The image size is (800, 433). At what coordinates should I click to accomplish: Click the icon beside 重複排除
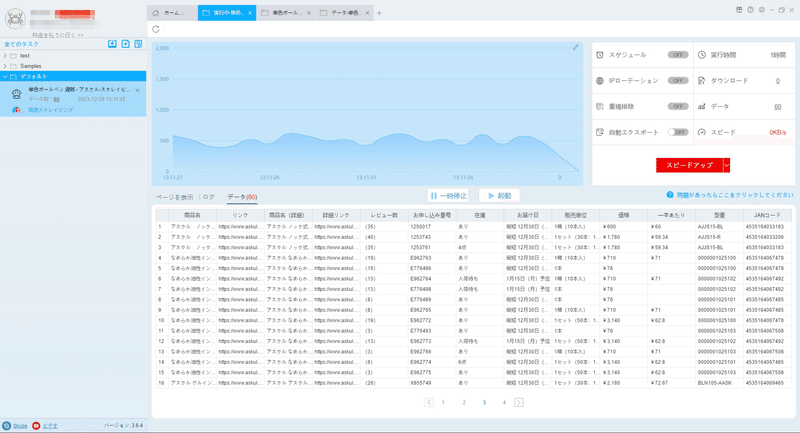pyautogui.click(x=600, y=107)
